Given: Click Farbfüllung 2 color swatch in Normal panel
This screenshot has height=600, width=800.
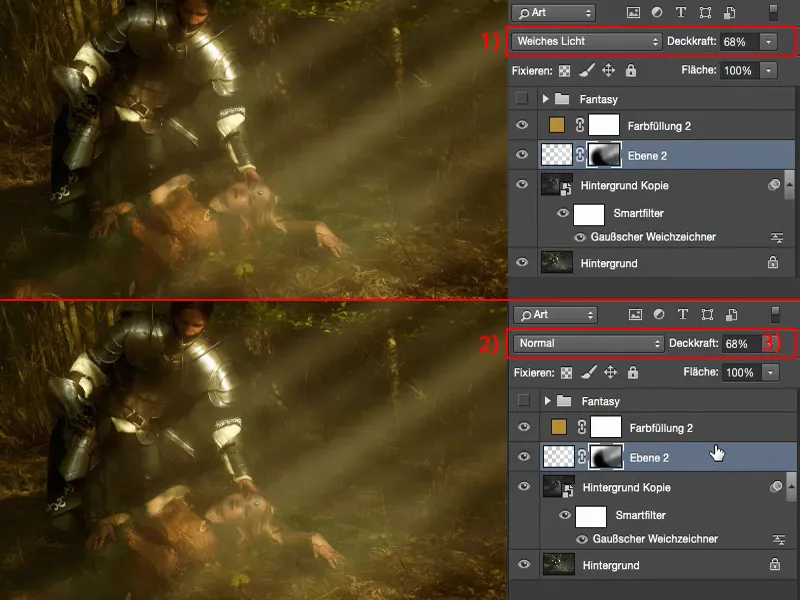Looking at the screenshot, I should pyautogui.click(x=559, y=427).
